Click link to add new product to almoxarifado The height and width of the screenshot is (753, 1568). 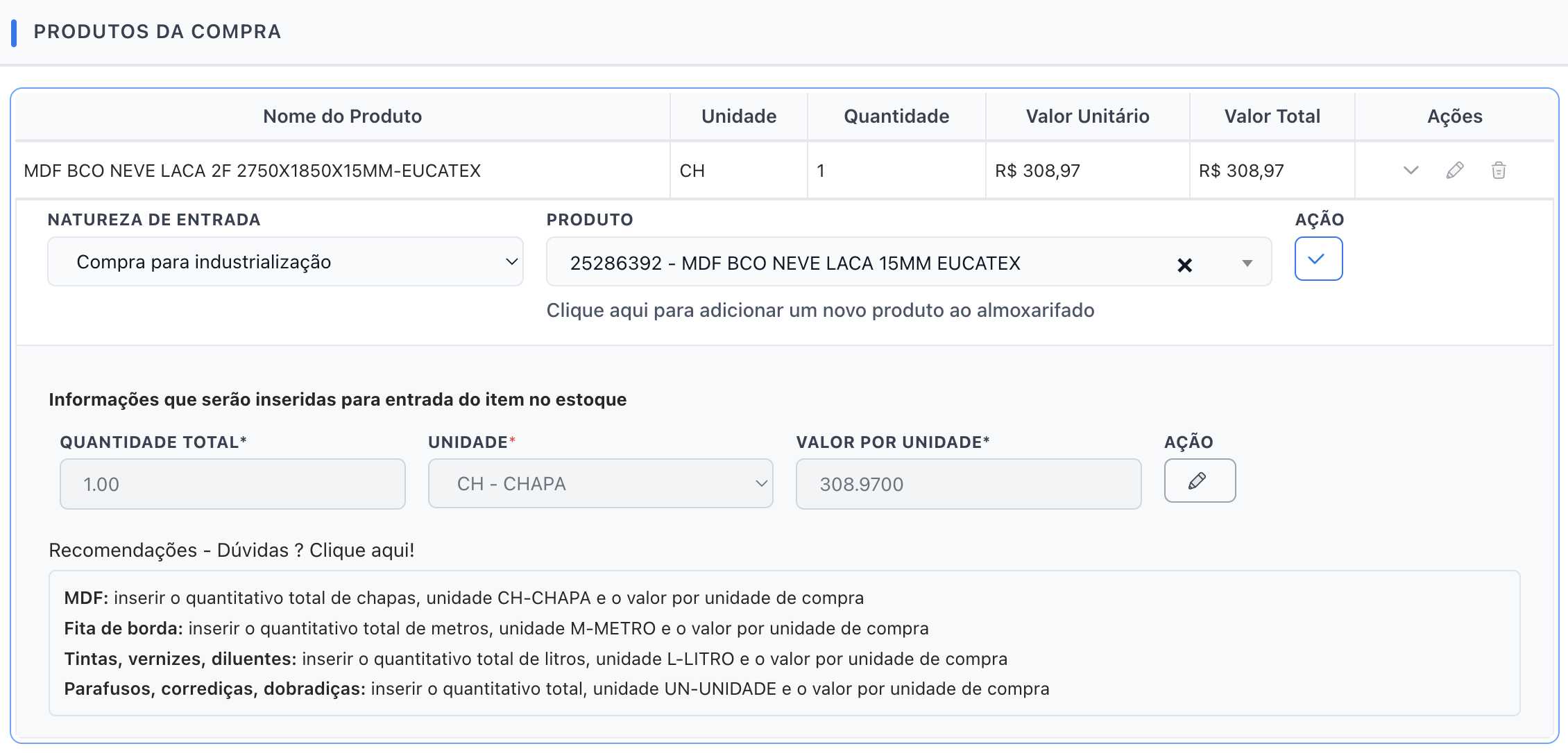pos(820,311)
